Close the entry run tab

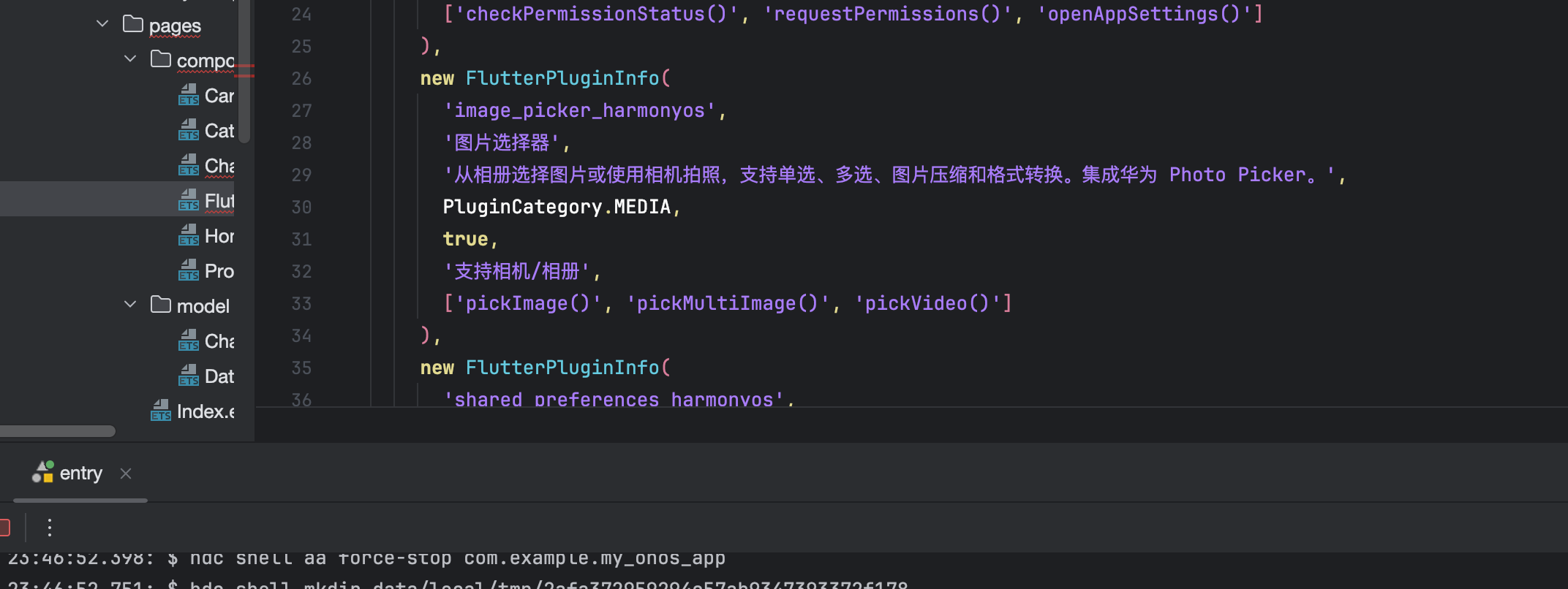126,474
